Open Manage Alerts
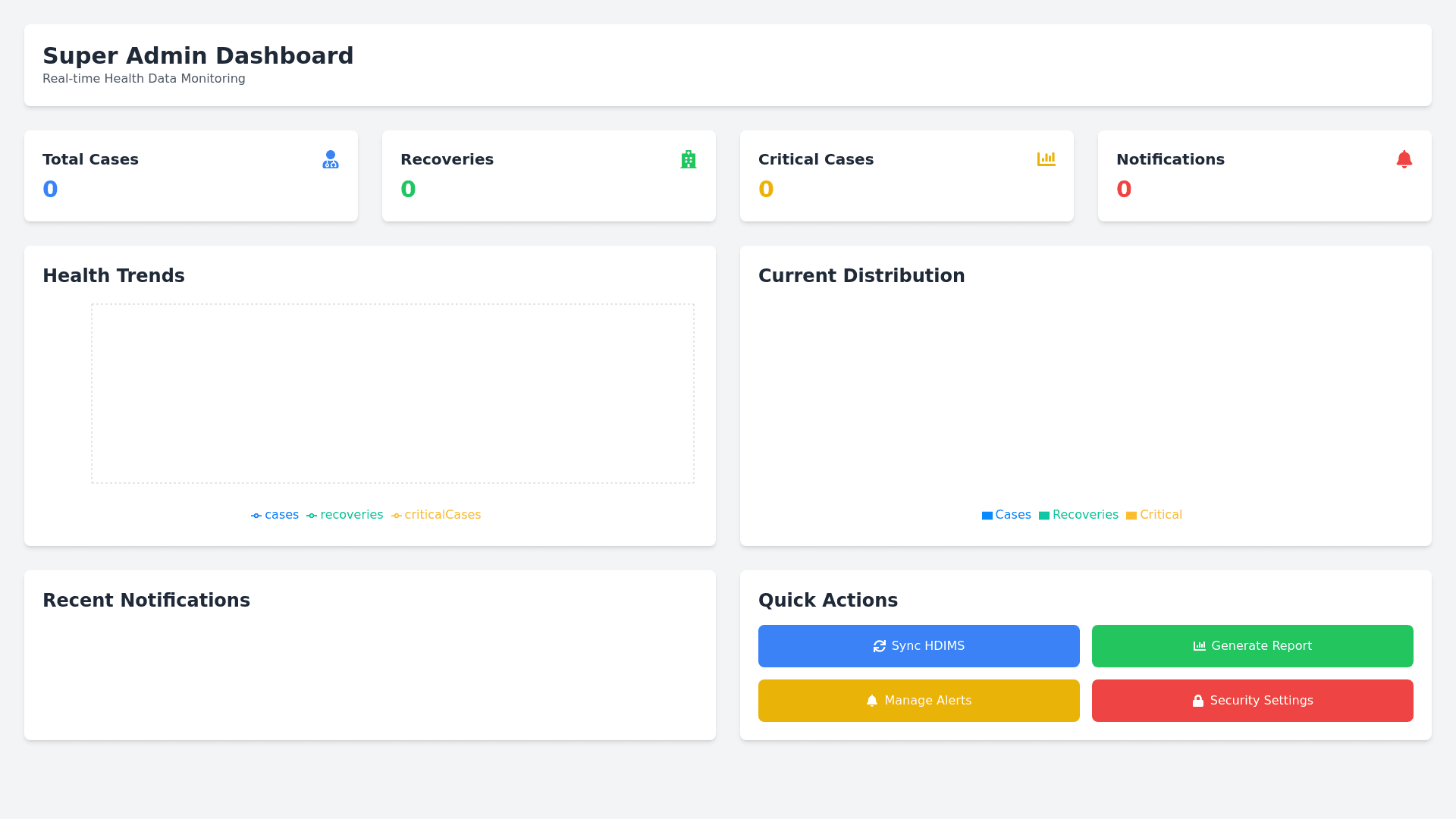The width and height of the screenshot is (1456, 819). 919,701
